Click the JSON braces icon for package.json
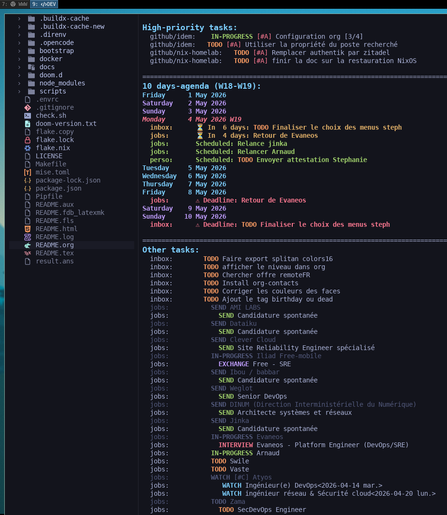 tap(28, 189)
